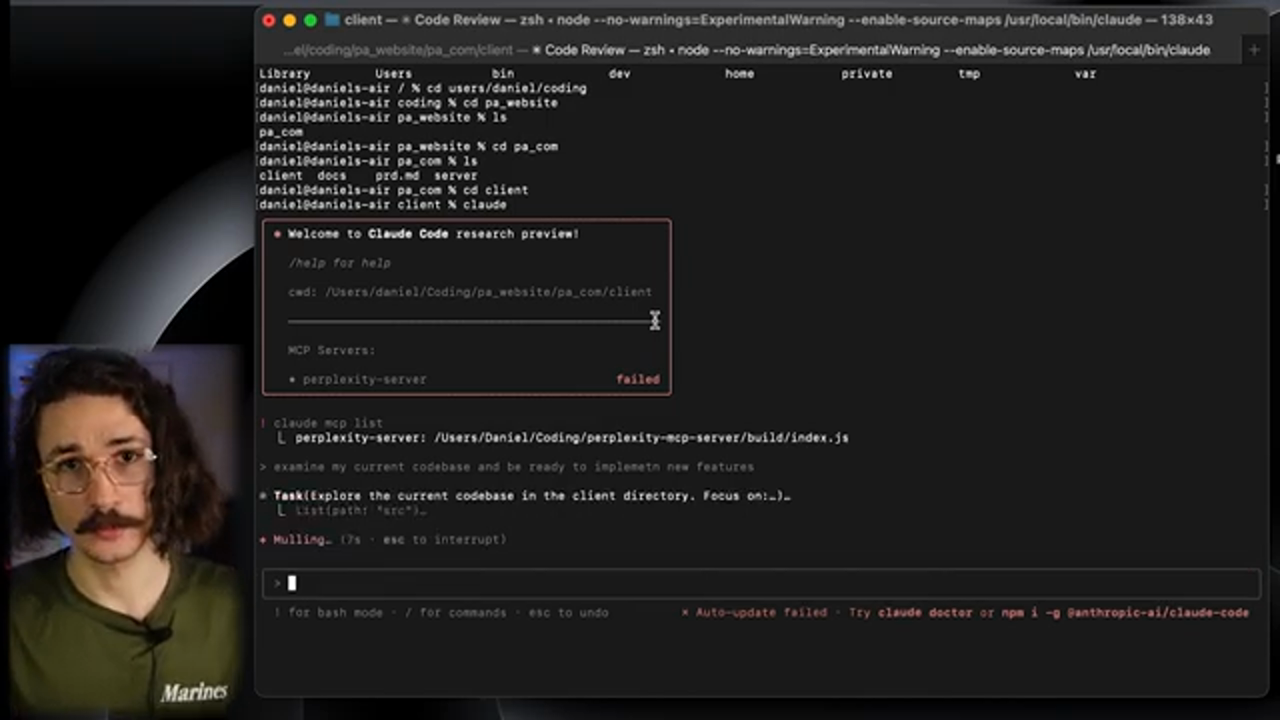Click 'tmp' in the directory listing
This screenshot has width=1280, height=720.
[x=969, y=74]
